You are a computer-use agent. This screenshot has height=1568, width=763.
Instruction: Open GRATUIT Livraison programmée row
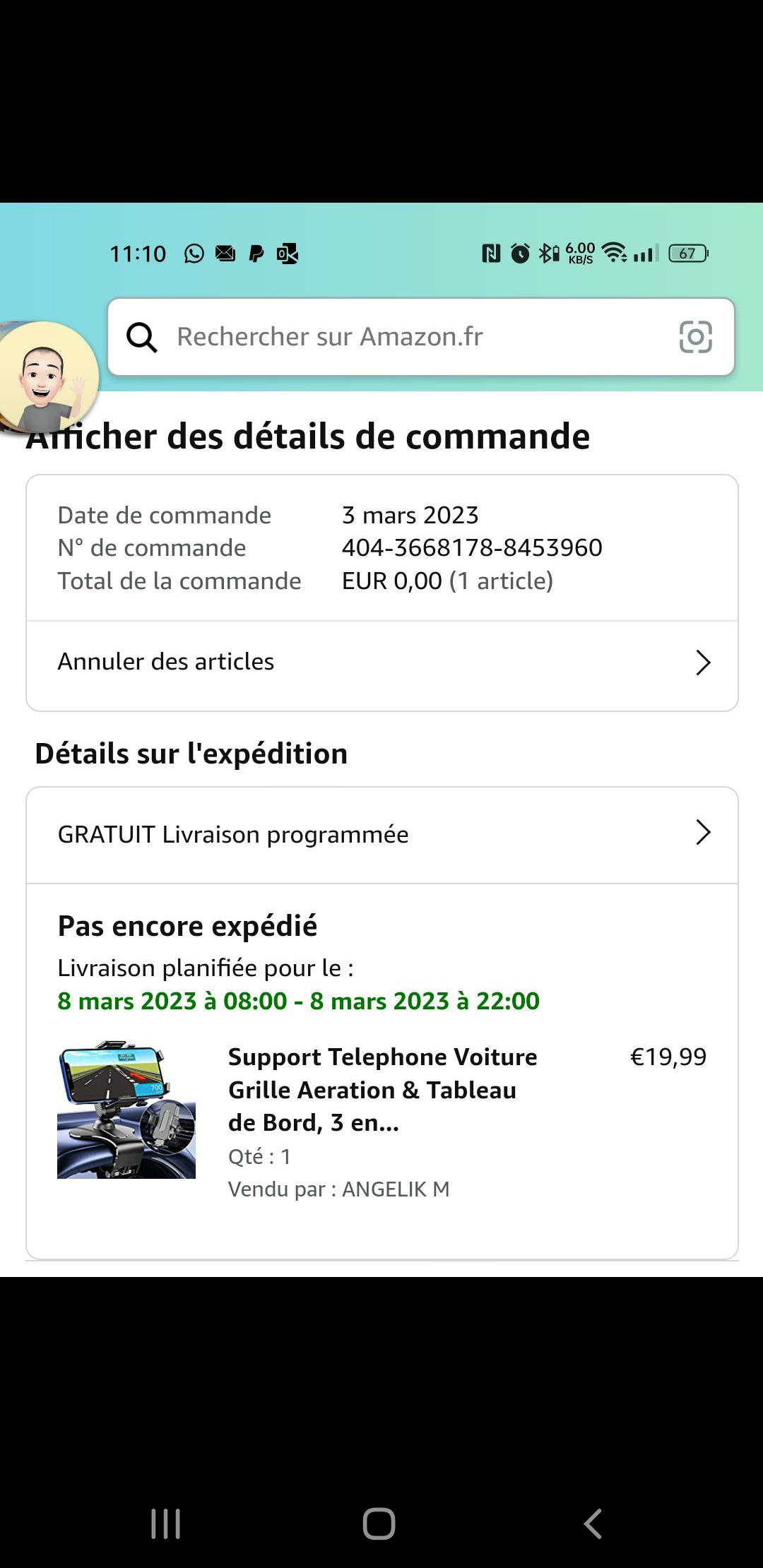382,836
